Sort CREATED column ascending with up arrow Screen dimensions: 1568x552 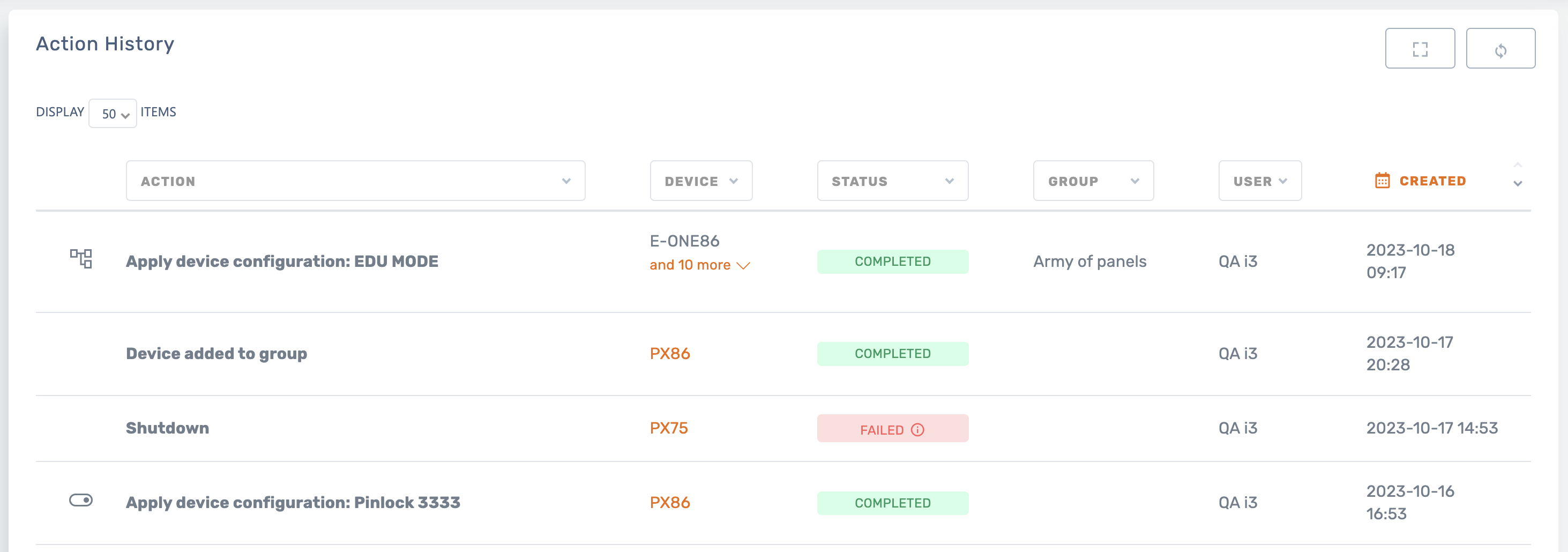[x=1518, y=166]
